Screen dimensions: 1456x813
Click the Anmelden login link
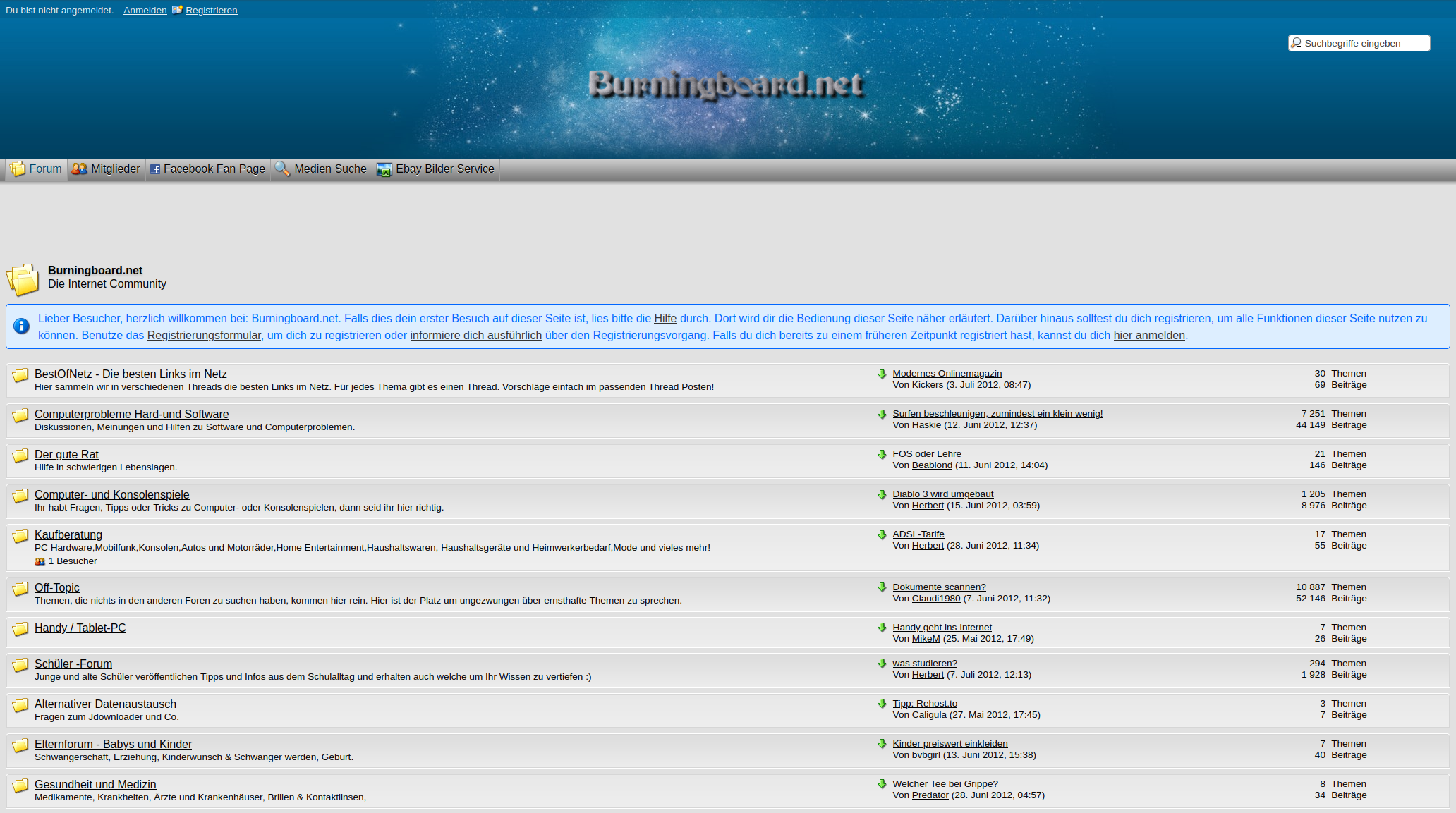coord(145,10)
